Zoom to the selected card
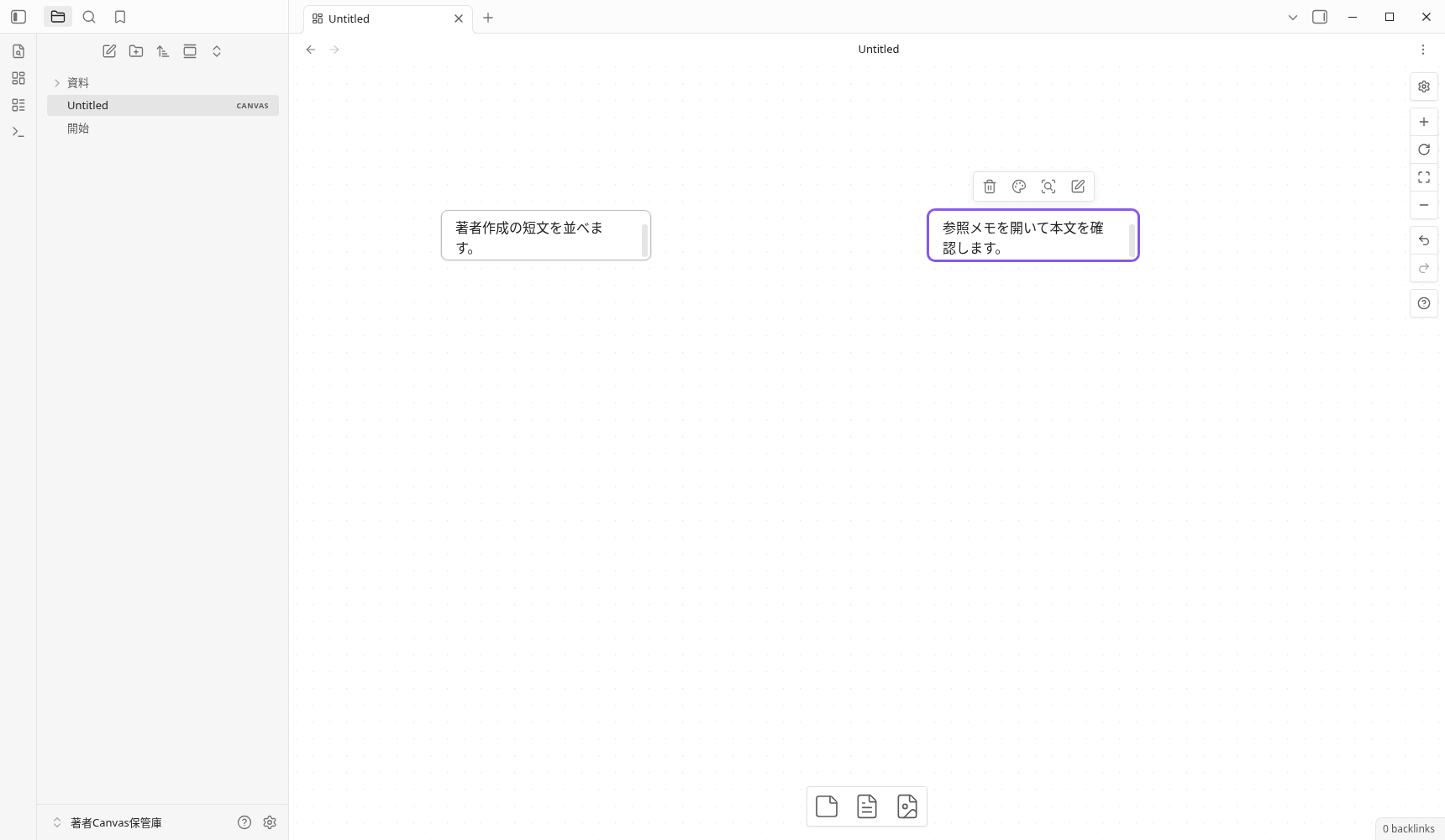1445x840 pixels. 1048,186
